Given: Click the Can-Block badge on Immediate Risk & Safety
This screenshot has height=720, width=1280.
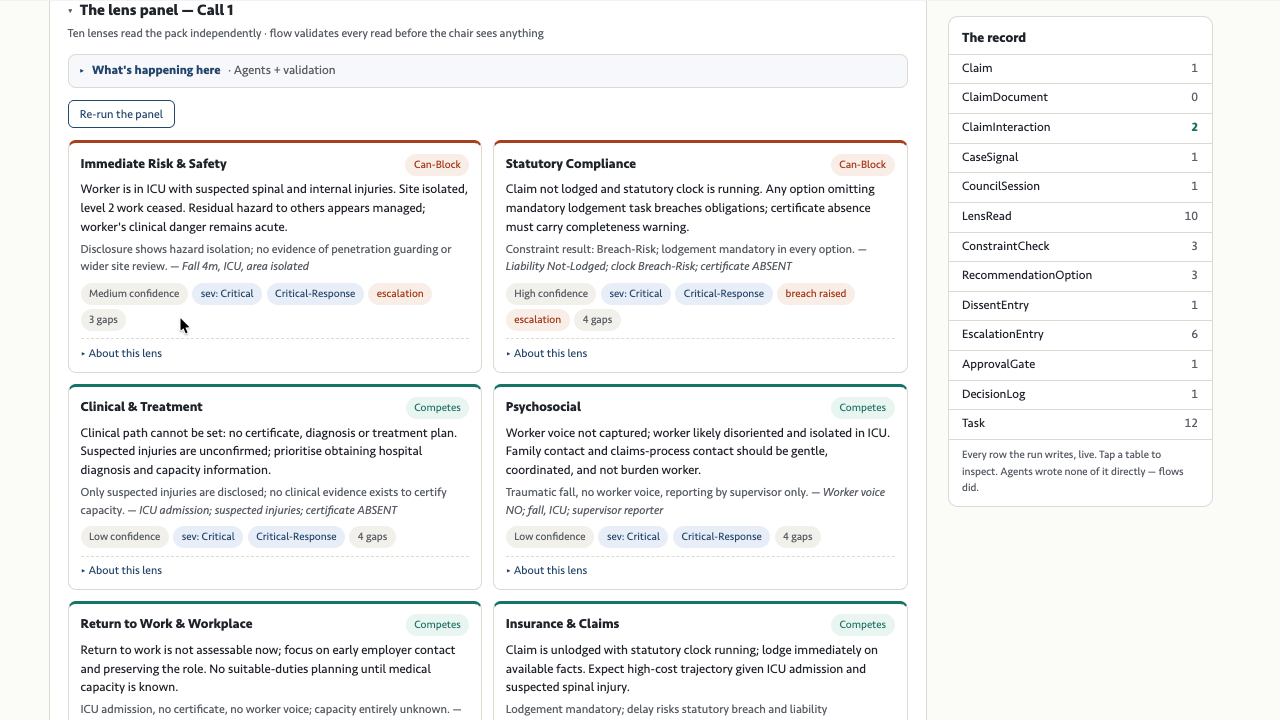Looking at the screenshot, I should tap(437, 165).
